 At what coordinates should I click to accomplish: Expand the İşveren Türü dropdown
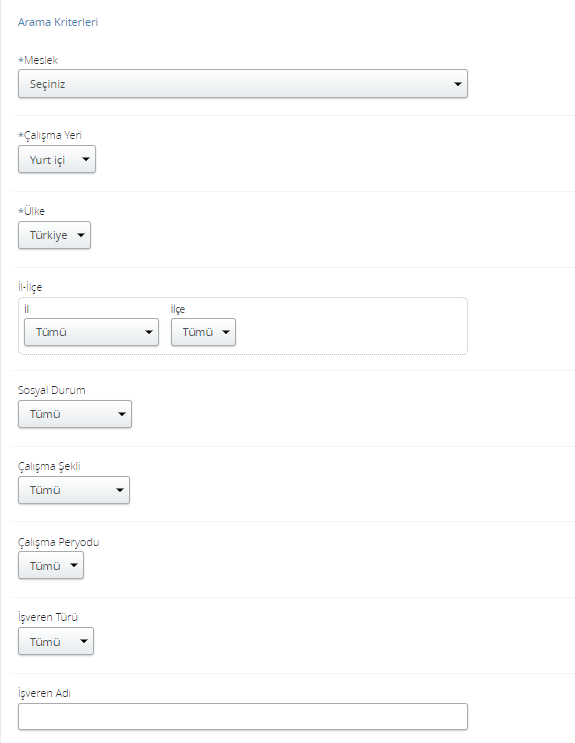pos(56,641)
